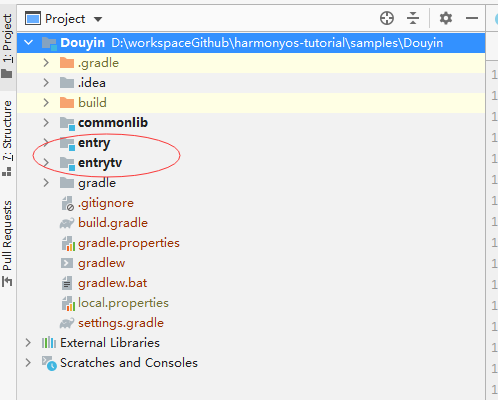Viewport: 498px width, 400px height.
Task: Click the locate/select opened file crosshair icon
Action: 387,18
